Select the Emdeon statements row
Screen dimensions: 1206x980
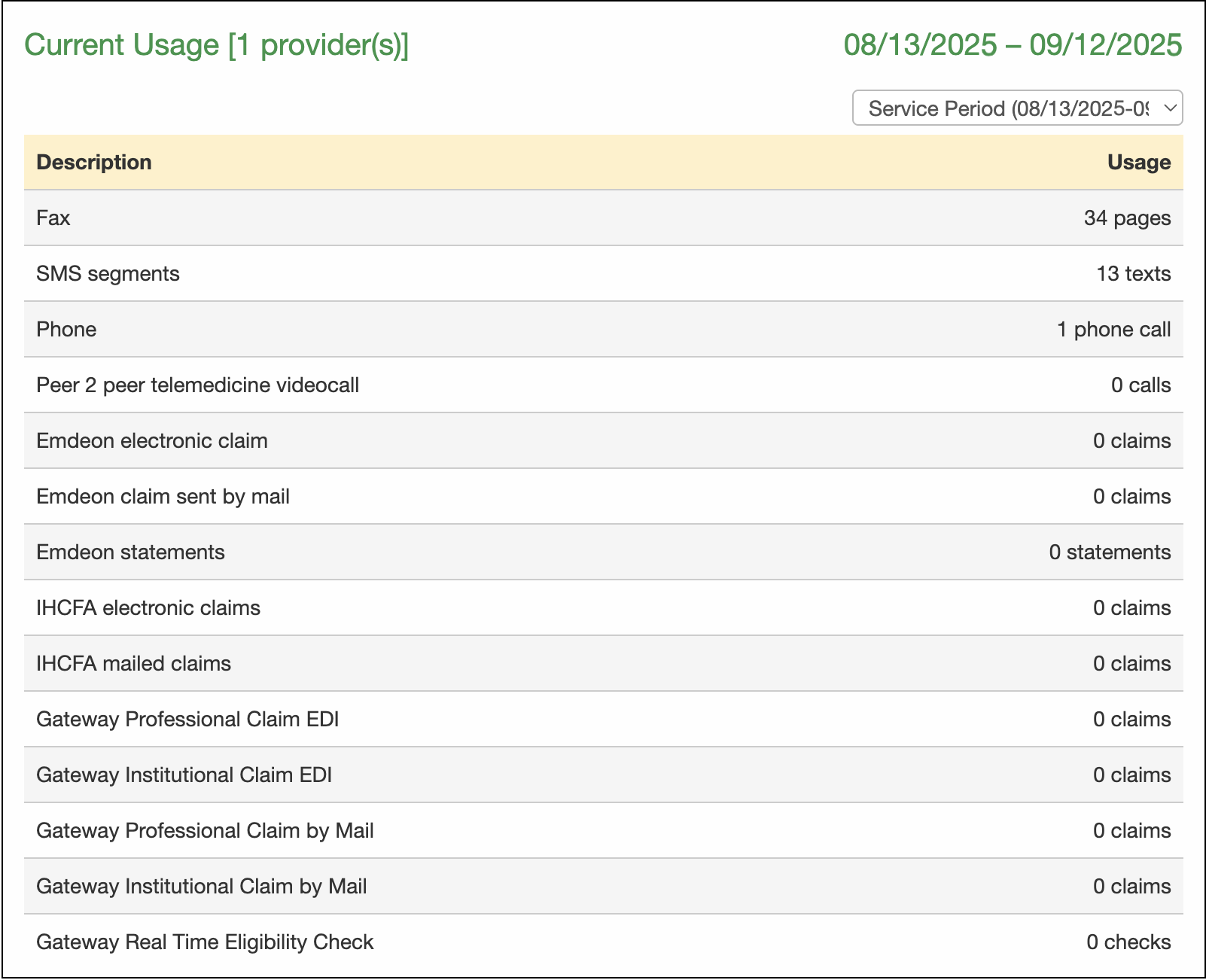click(130, 552)
